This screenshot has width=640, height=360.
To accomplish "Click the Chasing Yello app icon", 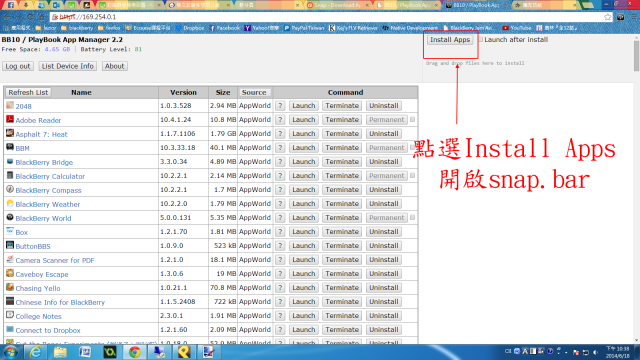I will (x=10, y=287).
